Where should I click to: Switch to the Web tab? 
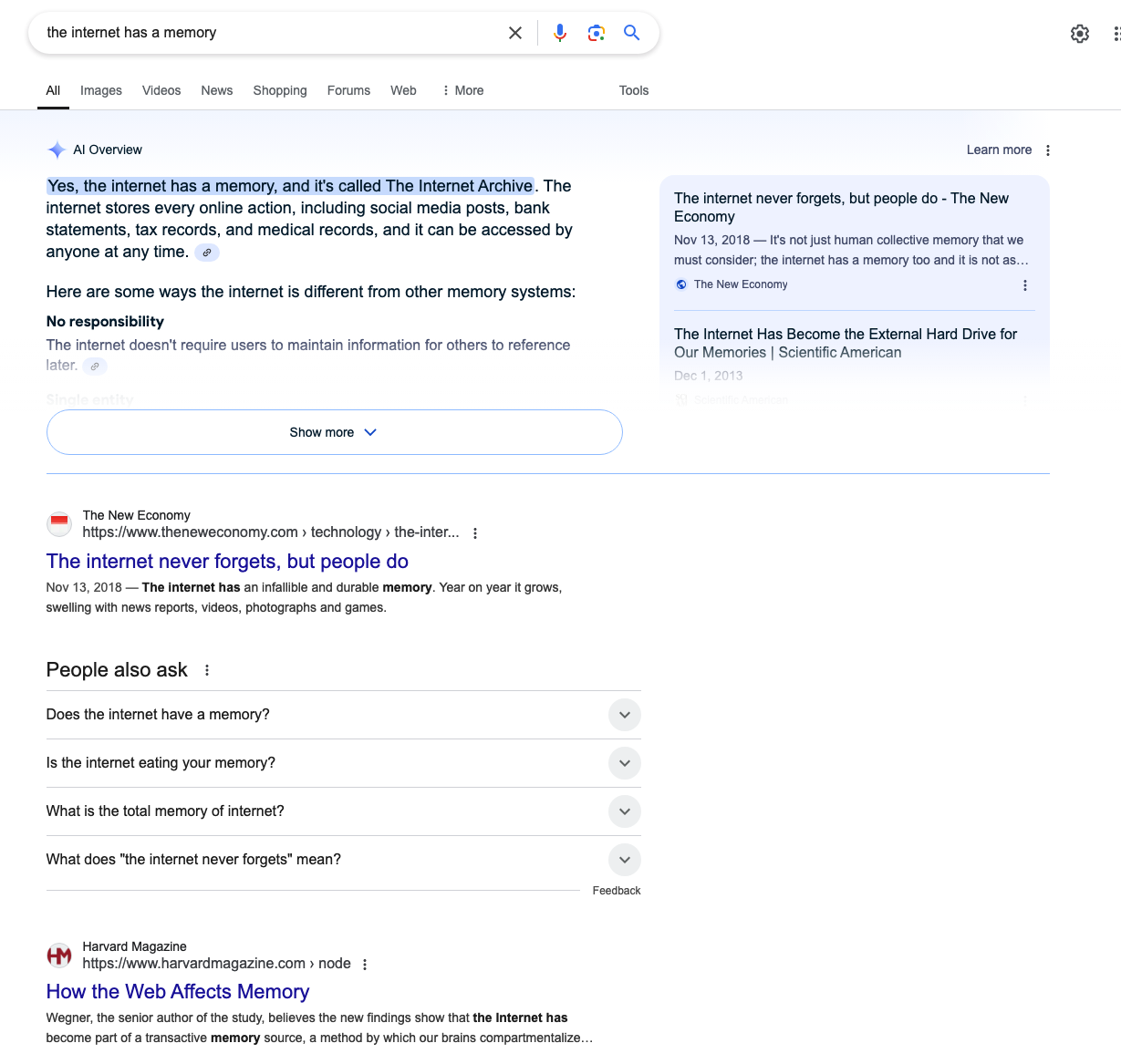tap(403, 90)
